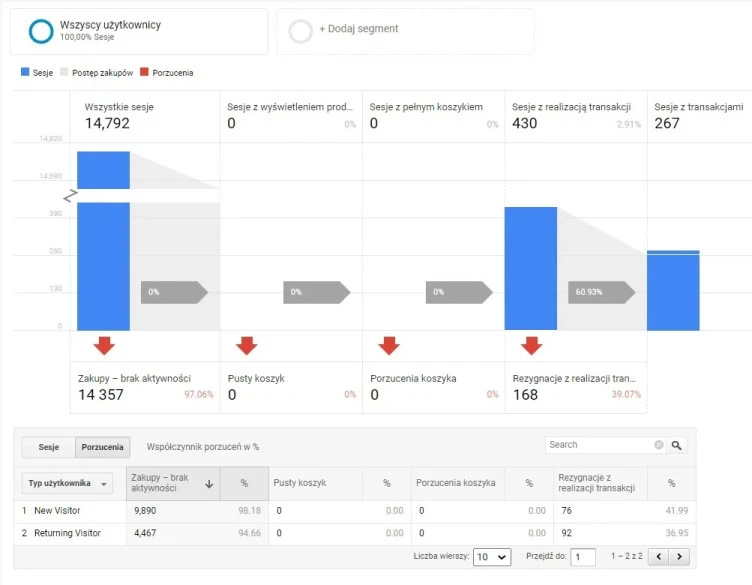
Task: Click + Dodaj segment
Action: pyautogui.click(x=358, y=29)
